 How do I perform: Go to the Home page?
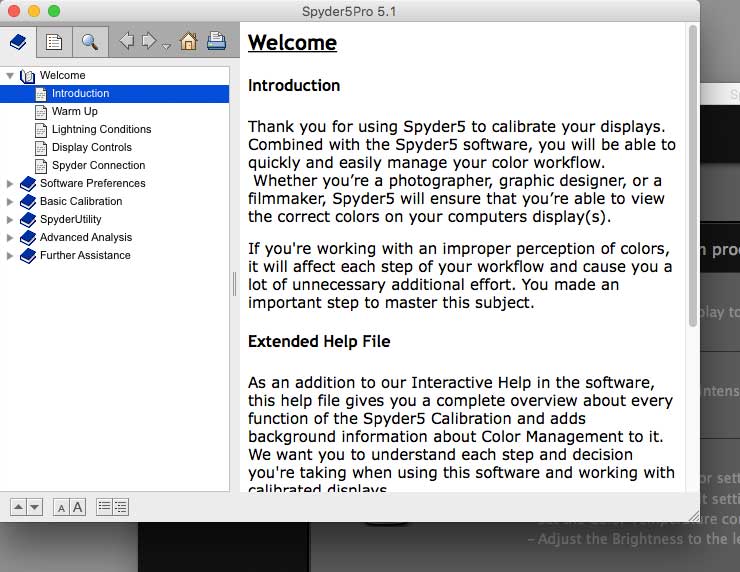(188, 41)
